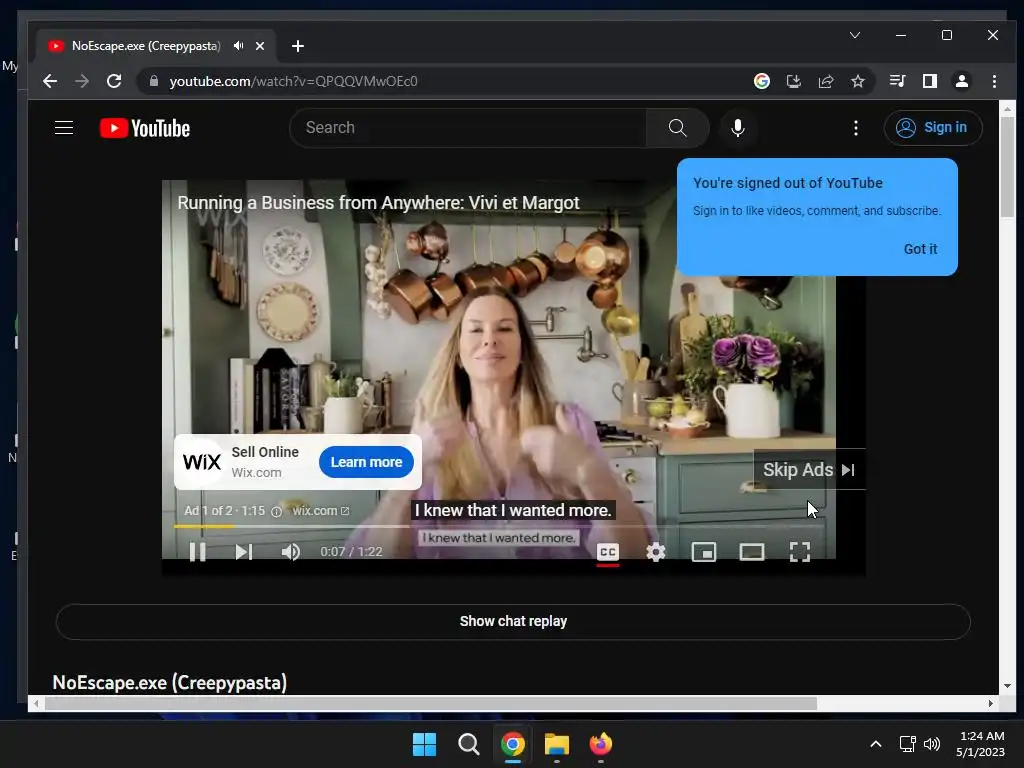Mute tab via speaker icon on tab
This screenshot has height=768, width=1024.
click(238, 46)
